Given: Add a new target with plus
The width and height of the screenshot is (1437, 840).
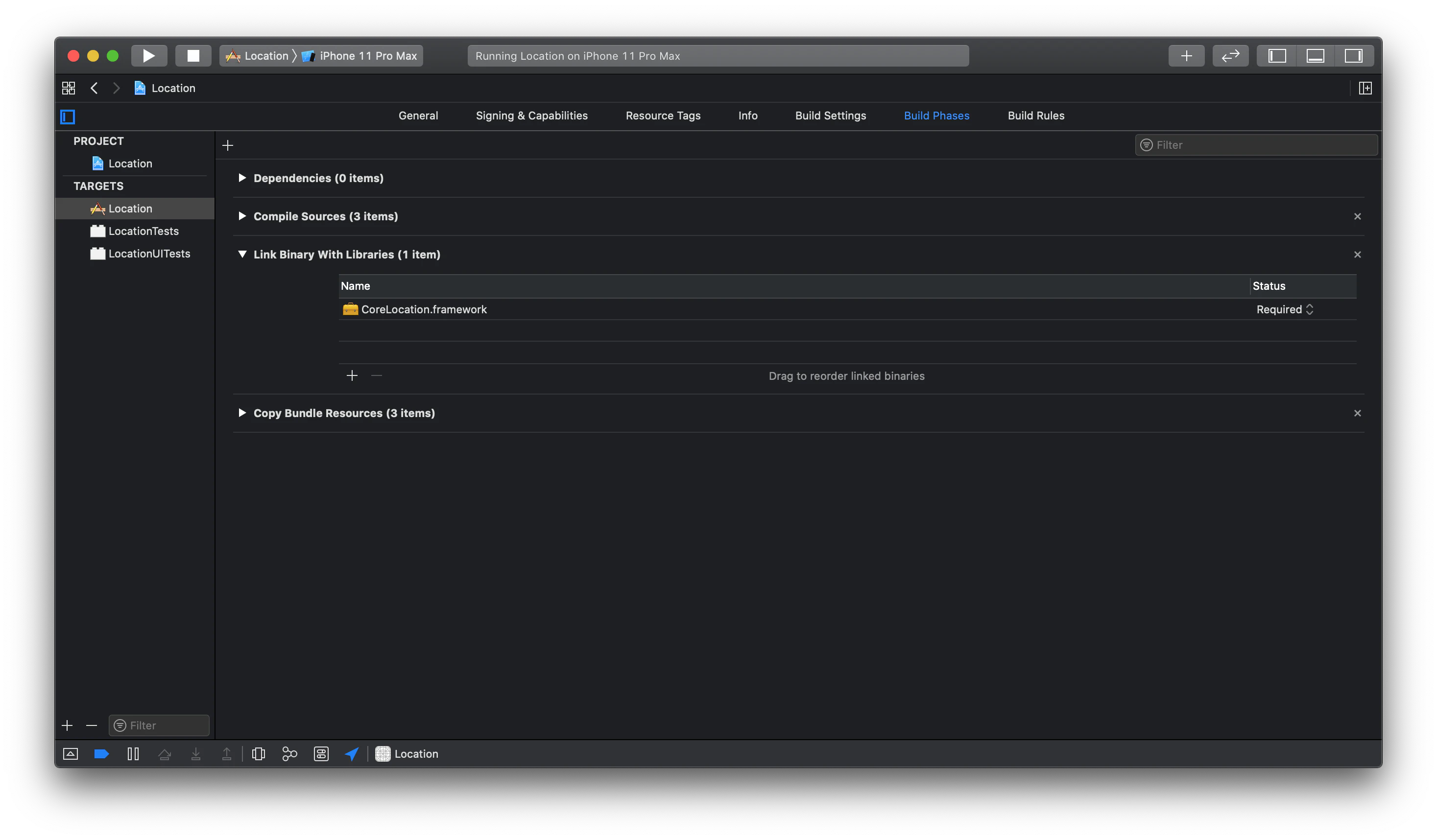Looking at the screenshot, I should (67, 725).
